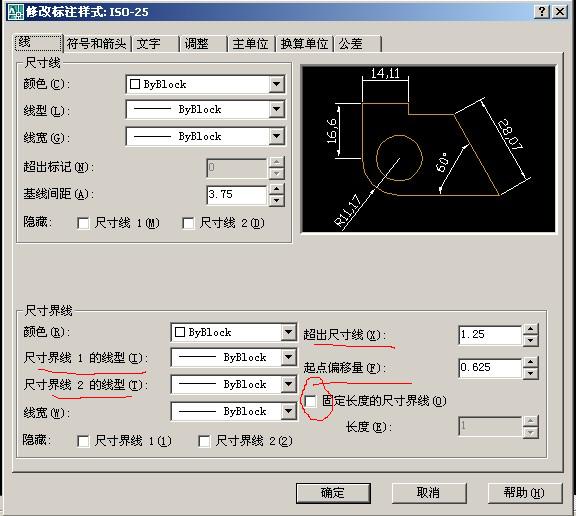The image size is (576, 516).
Task: Open the 文字 tab
Action: click(155, 44)
